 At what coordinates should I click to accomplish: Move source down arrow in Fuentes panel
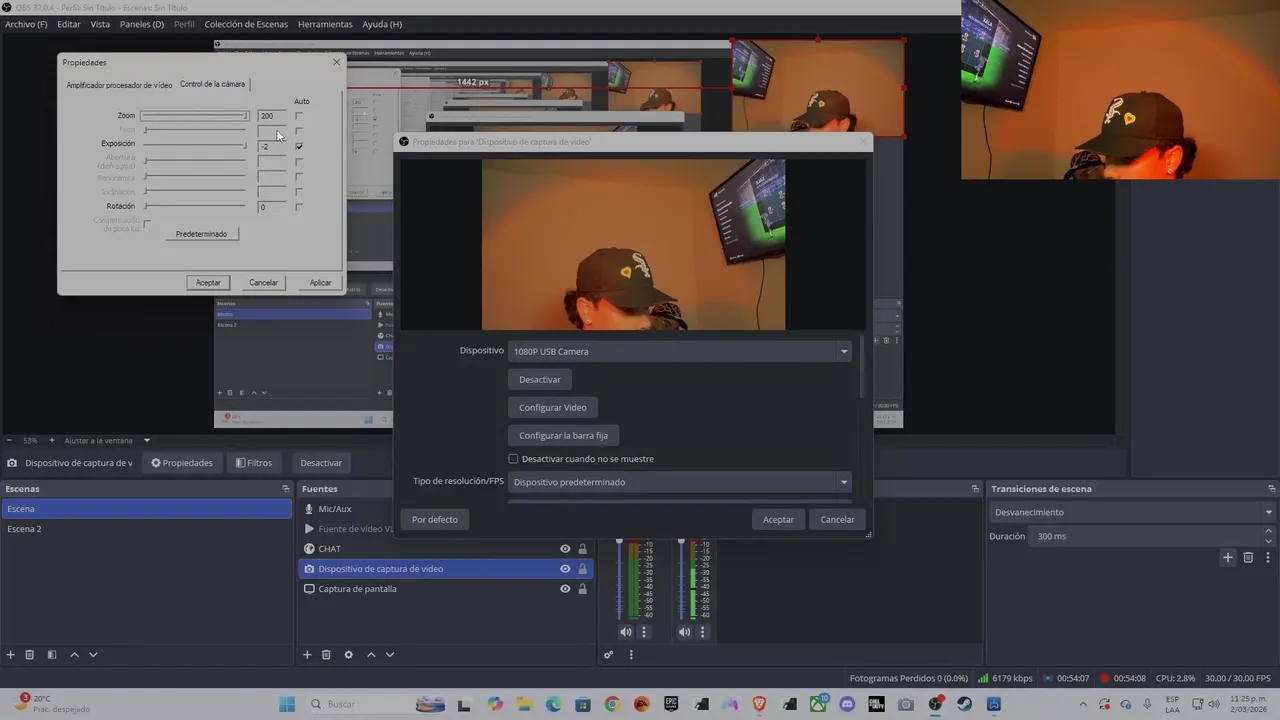[x=390, y=655]
